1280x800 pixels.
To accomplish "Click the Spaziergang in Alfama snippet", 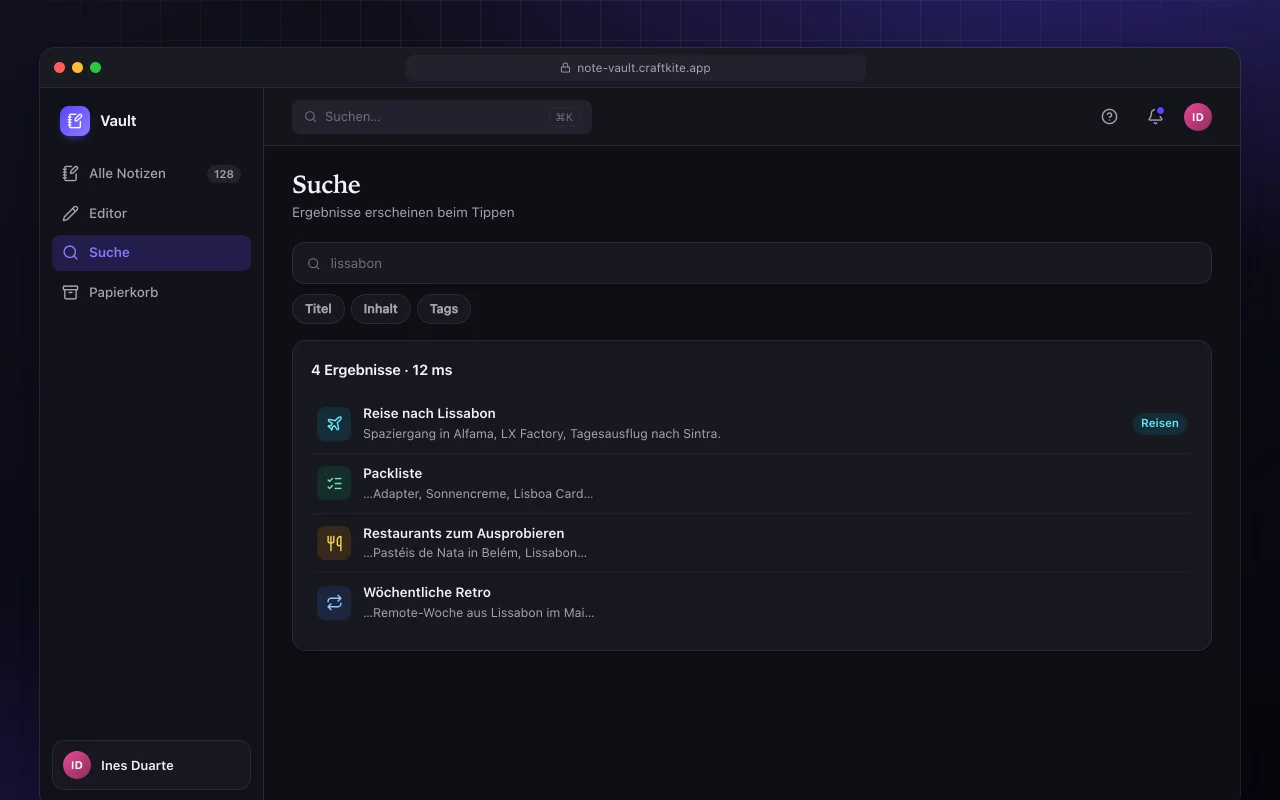I will (542, 434).
